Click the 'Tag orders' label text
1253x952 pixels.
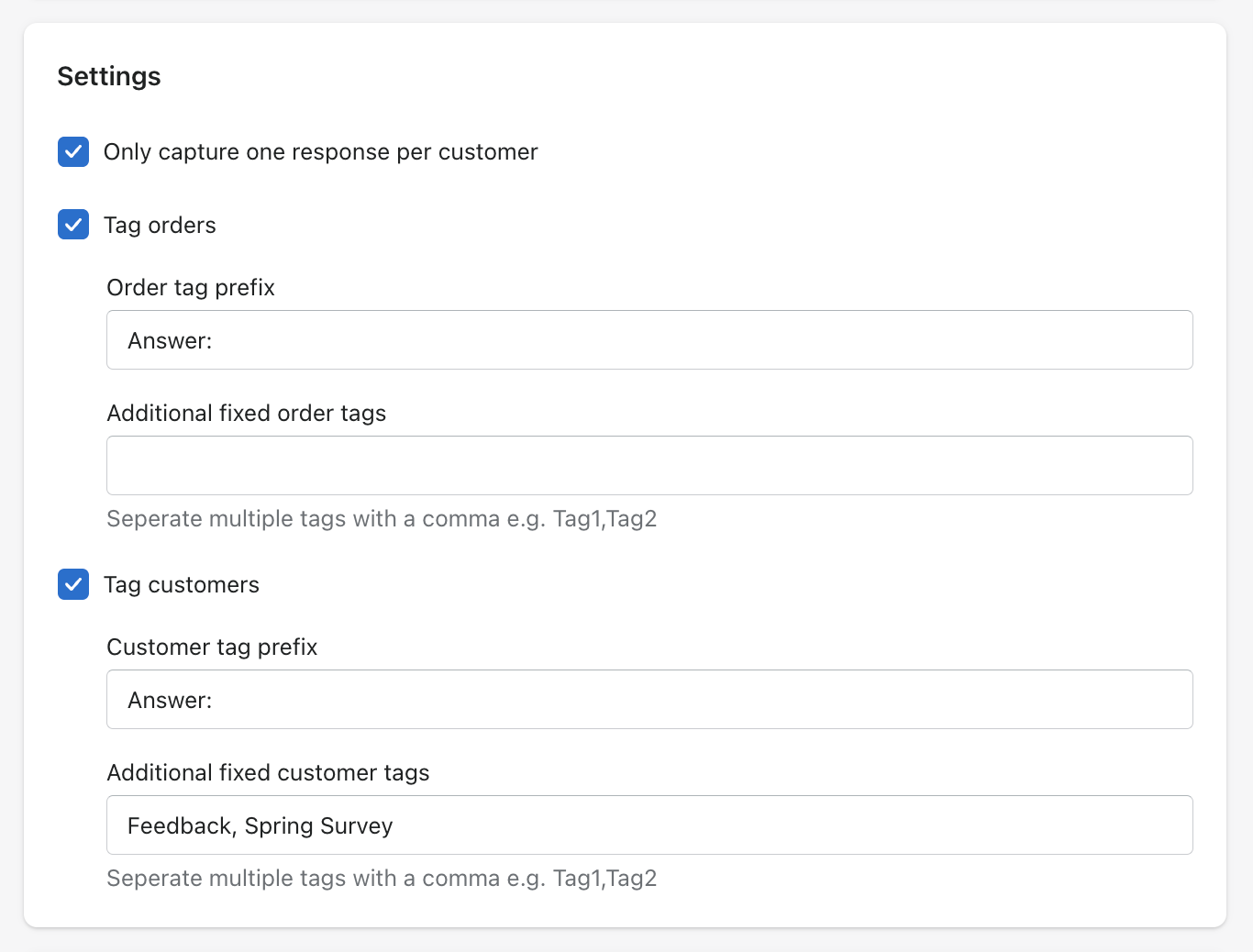[x=160, y=226]
